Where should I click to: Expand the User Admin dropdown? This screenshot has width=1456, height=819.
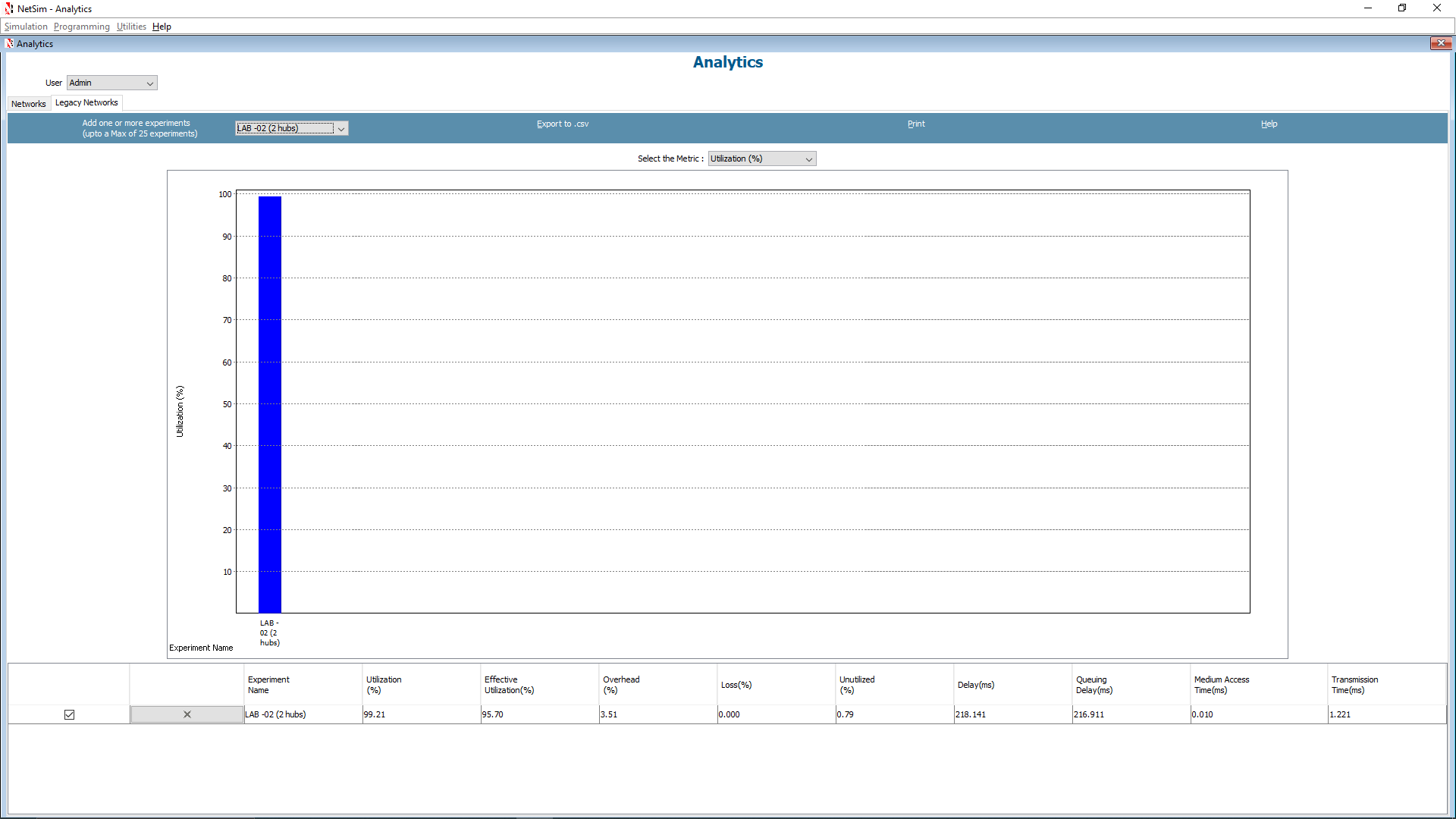(x=111, y=83)
